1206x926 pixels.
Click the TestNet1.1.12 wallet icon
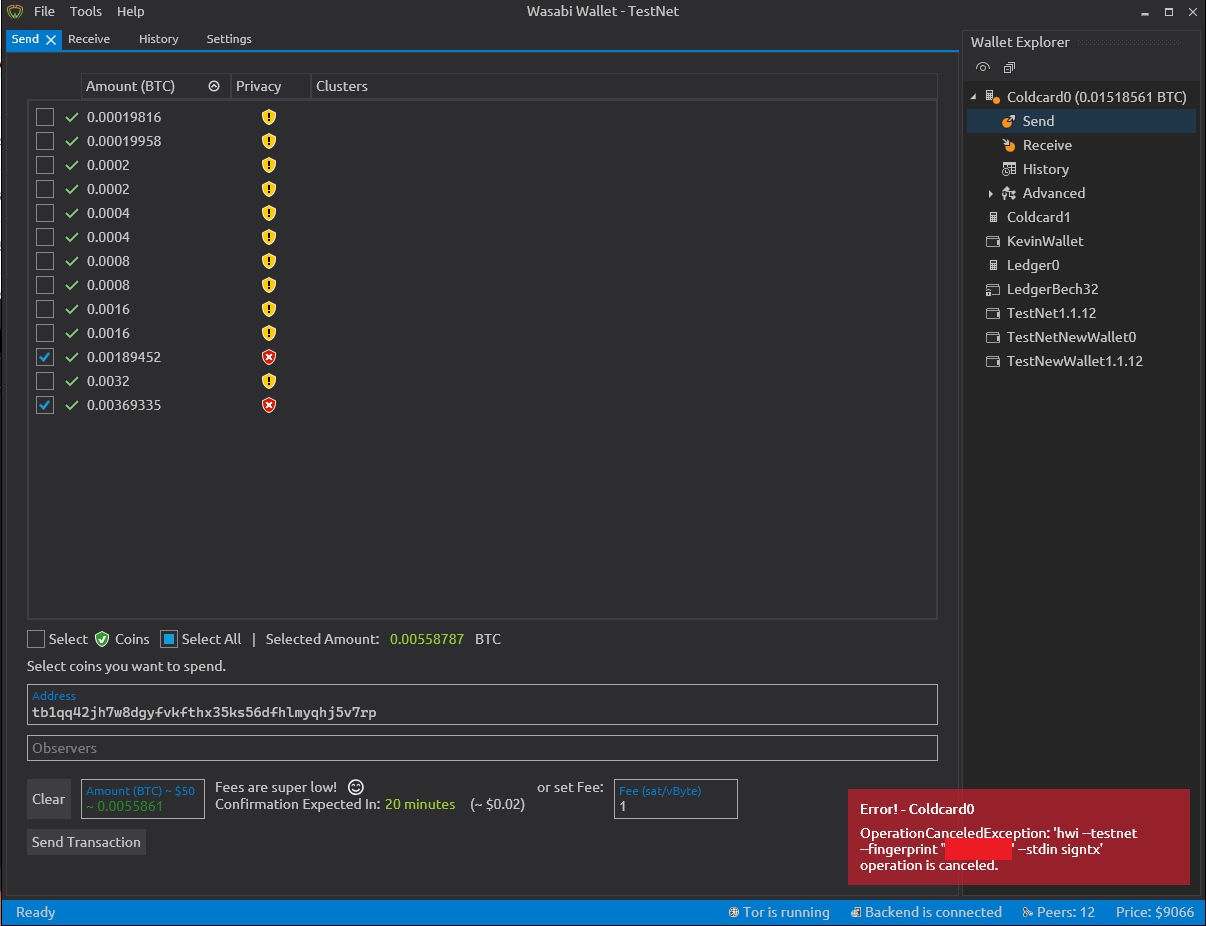[x=993, y=313]
